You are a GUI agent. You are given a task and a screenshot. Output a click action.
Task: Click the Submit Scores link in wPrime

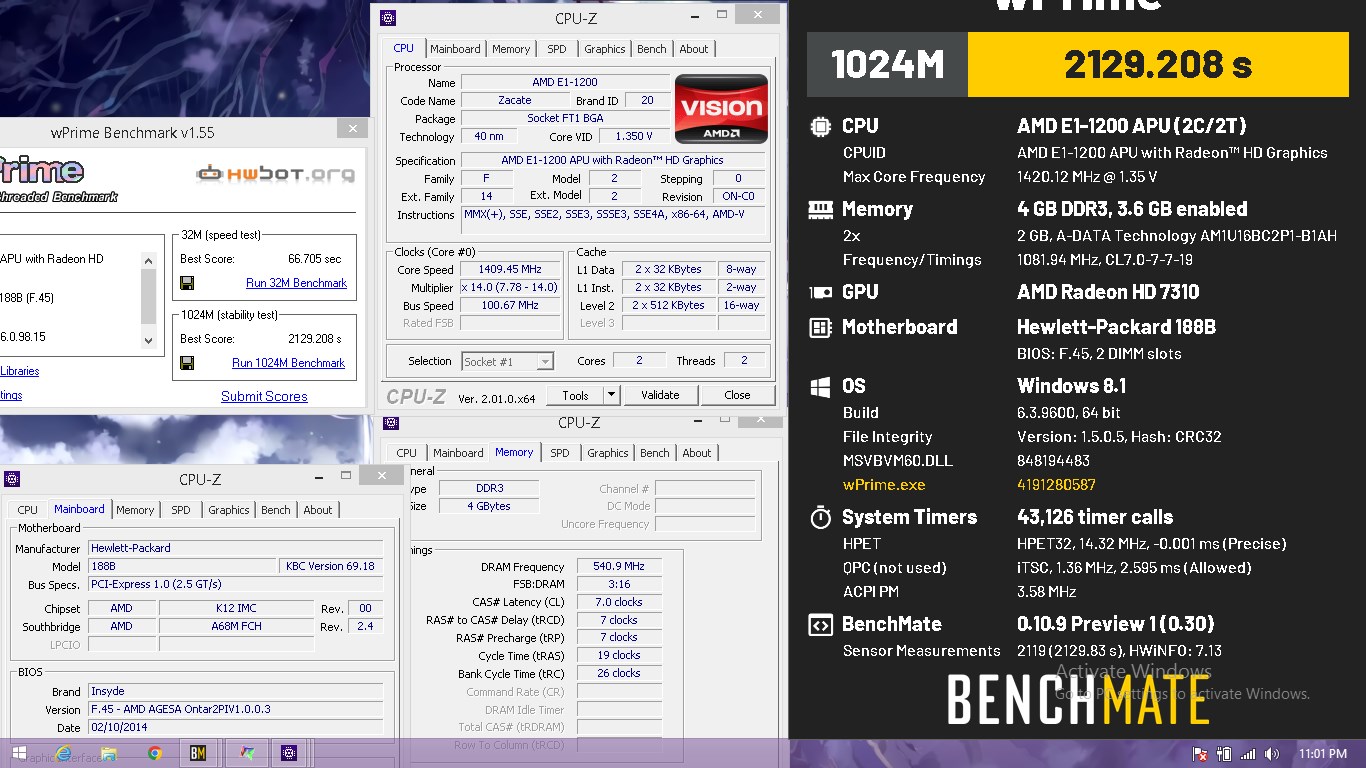pos(264,396)
